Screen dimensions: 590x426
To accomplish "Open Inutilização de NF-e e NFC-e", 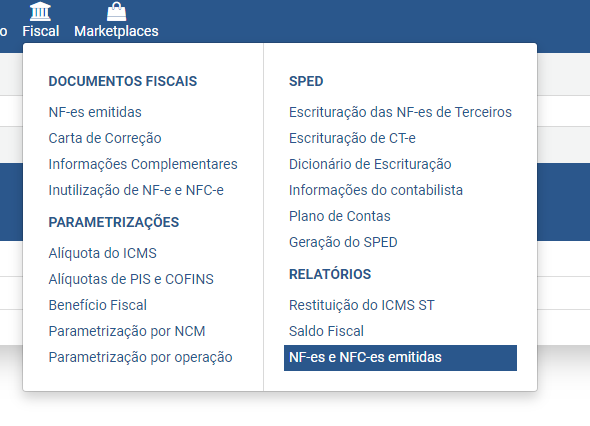I will (x=136, y=190).
